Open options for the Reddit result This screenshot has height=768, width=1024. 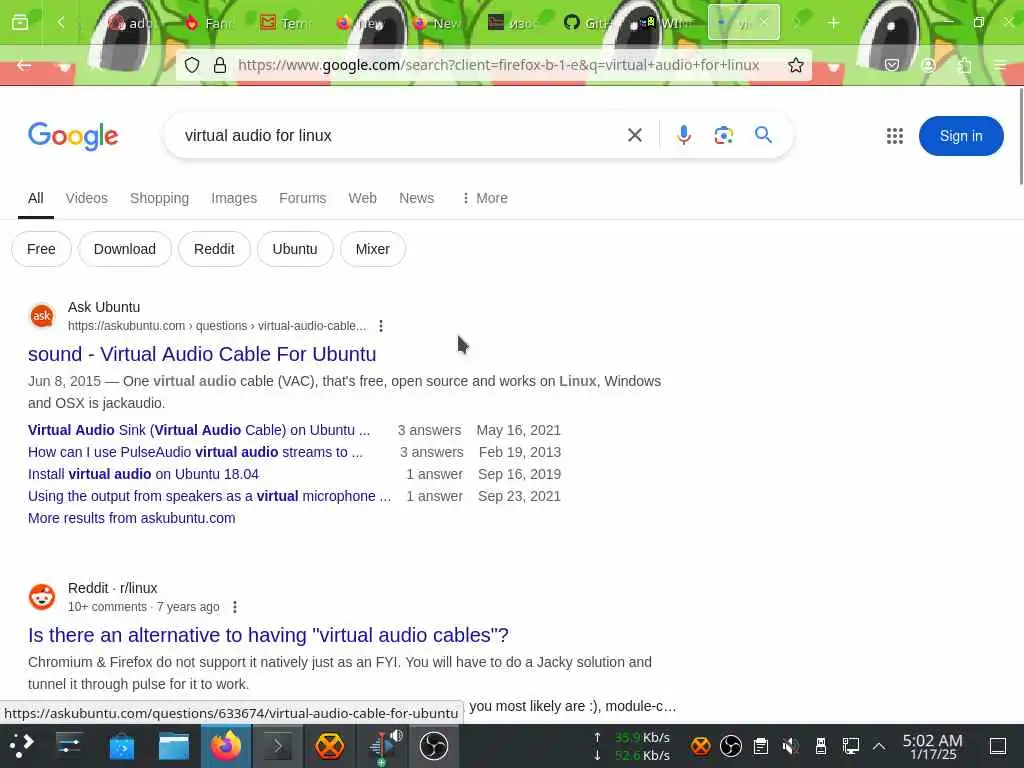point(235,607)
